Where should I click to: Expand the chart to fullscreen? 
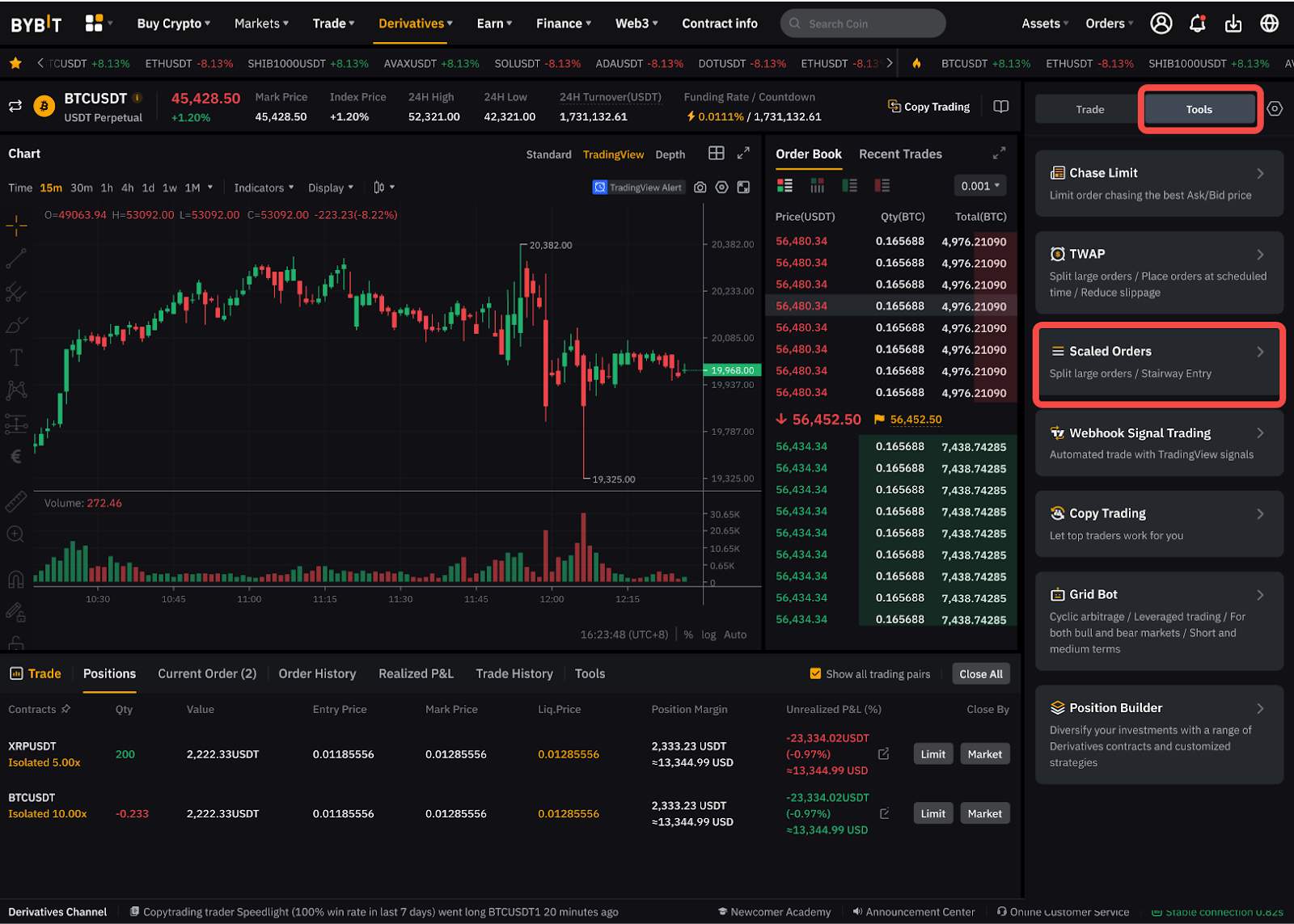743,153
